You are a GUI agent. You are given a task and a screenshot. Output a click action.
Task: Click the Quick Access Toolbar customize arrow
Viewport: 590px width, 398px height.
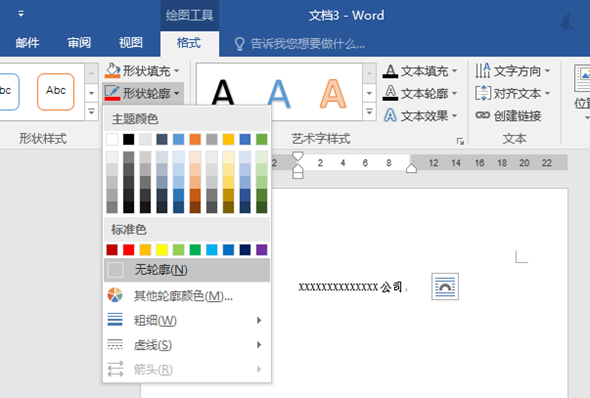(21, 14)
